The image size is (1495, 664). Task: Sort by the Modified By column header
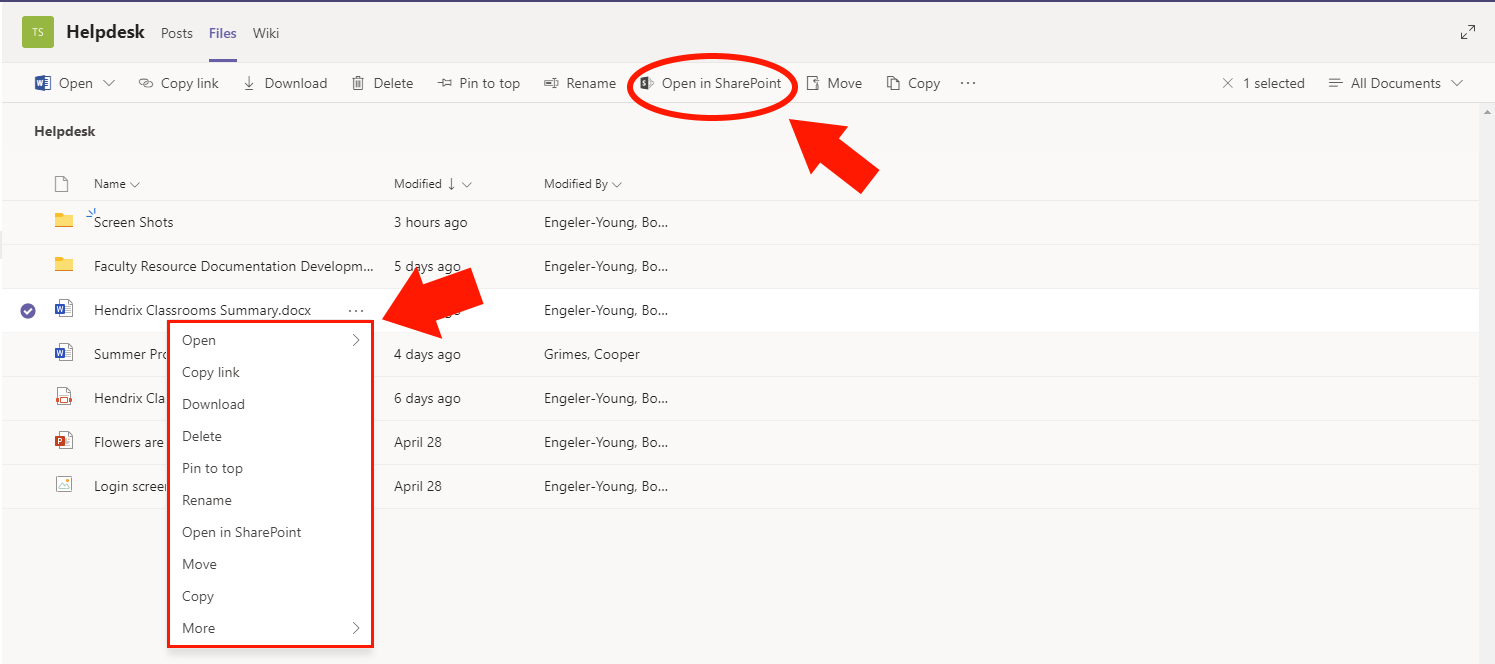pos(583,184)
